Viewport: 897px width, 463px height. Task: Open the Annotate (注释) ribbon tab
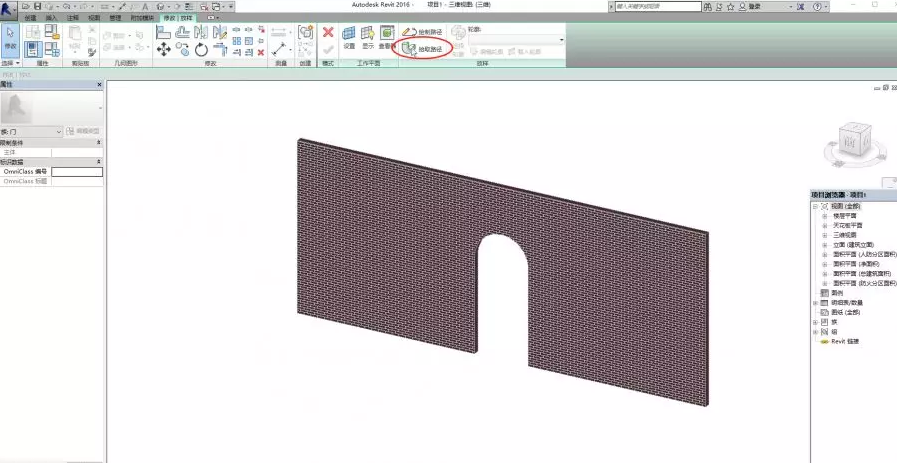(x=73, y=18)
